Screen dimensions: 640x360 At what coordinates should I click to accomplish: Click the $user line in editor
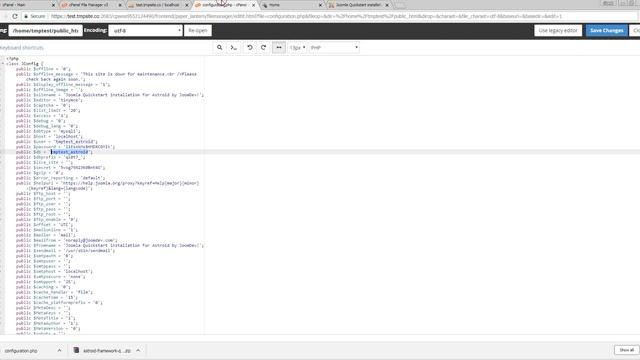pyautogui.click(x=57, y=142)
